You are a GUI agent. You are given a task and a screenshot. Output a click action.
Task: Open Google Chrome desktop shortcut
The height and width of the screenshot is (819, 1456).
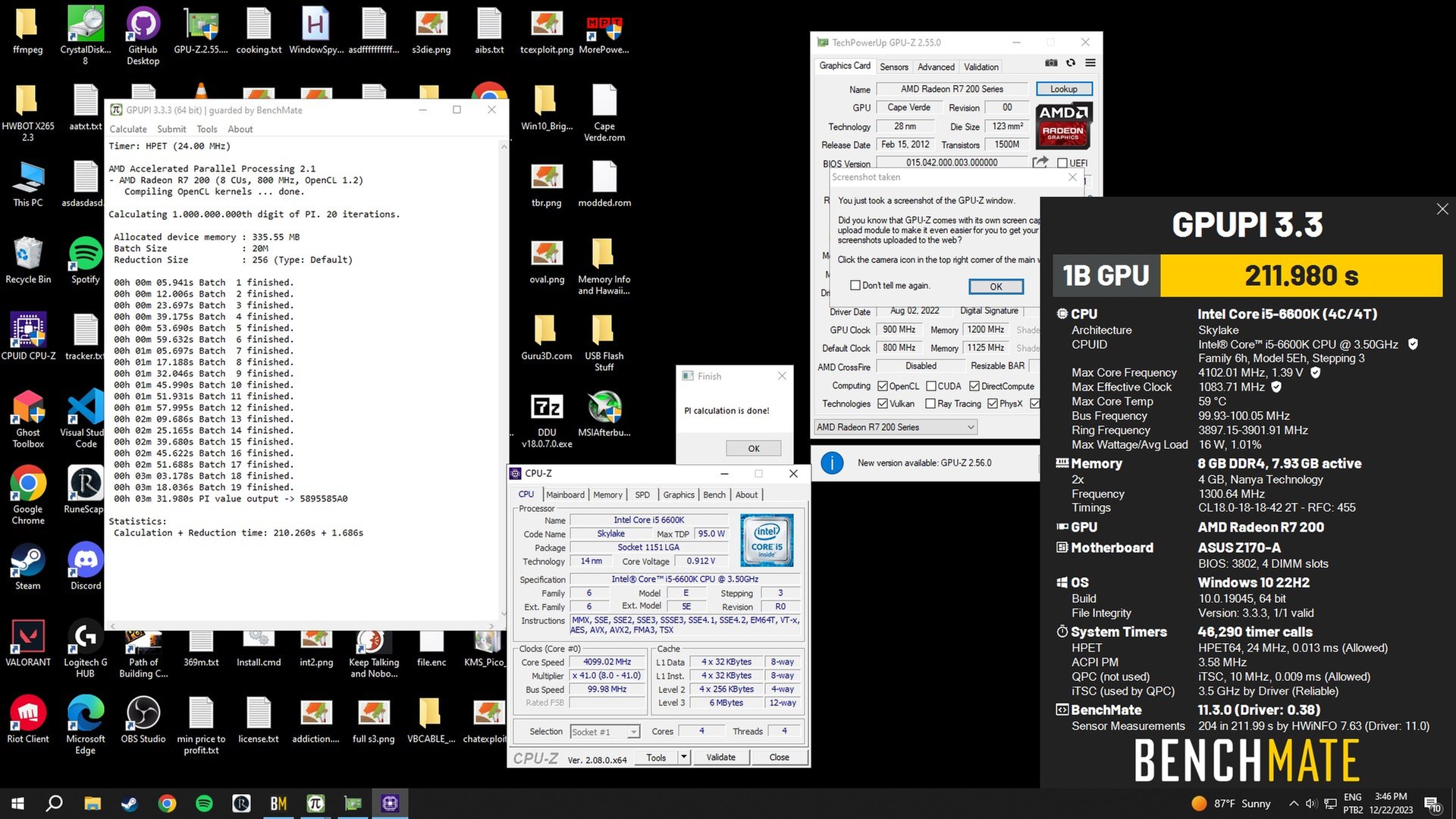28,494
